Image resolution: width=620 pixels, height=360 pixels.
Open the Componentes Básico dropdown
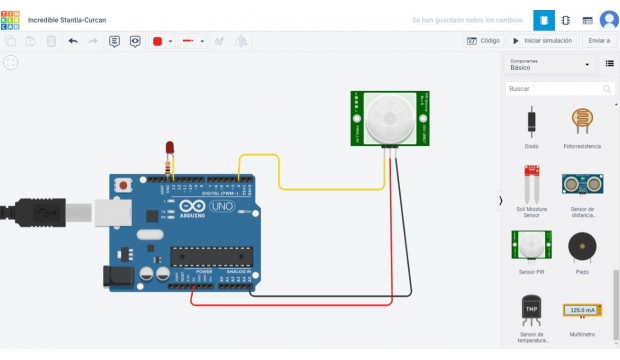tap(550, 64)
